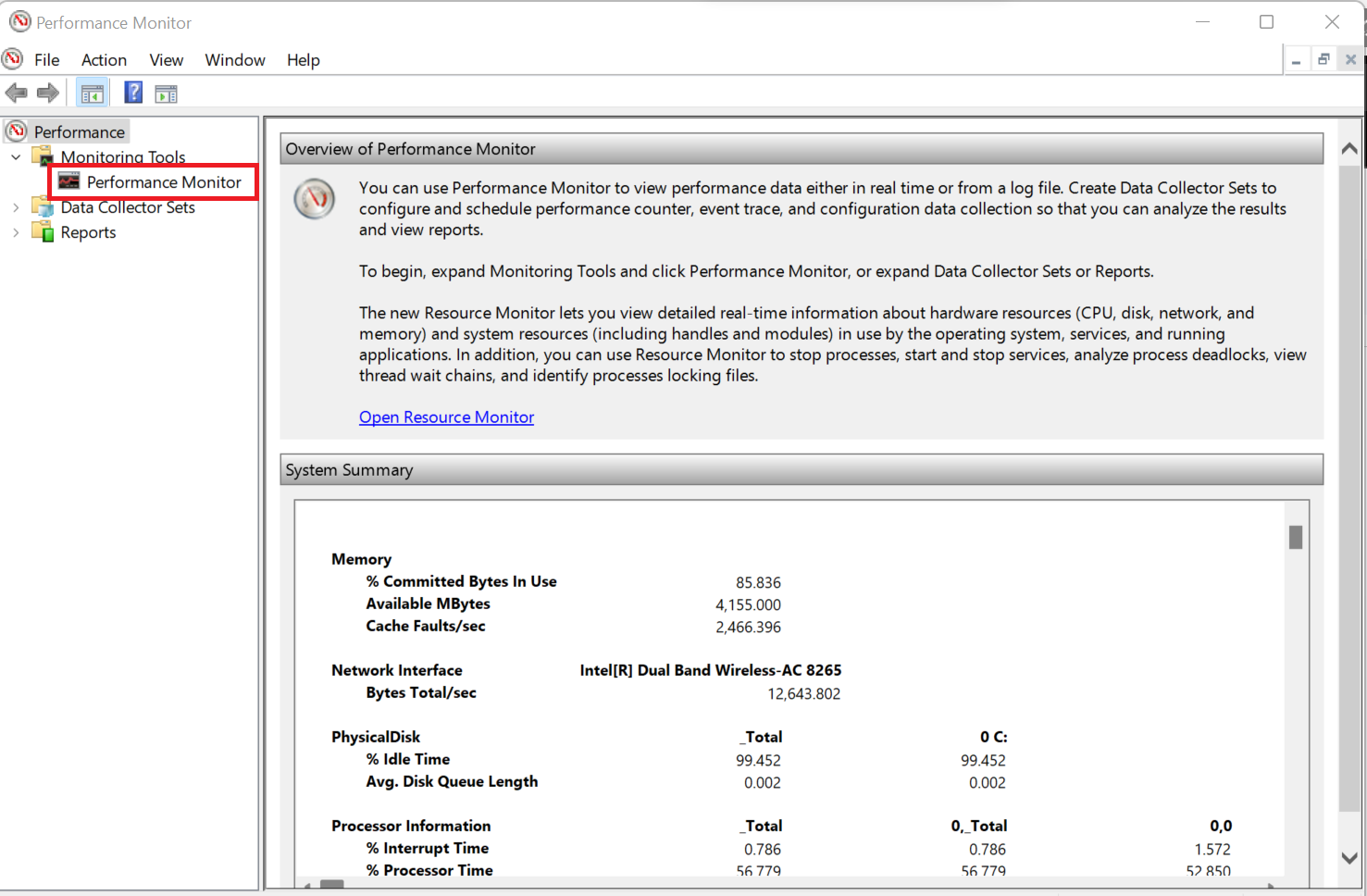Click the main pane scroll down arrow
Viewport: 1367px width, 896px height.
(1349, 858)
